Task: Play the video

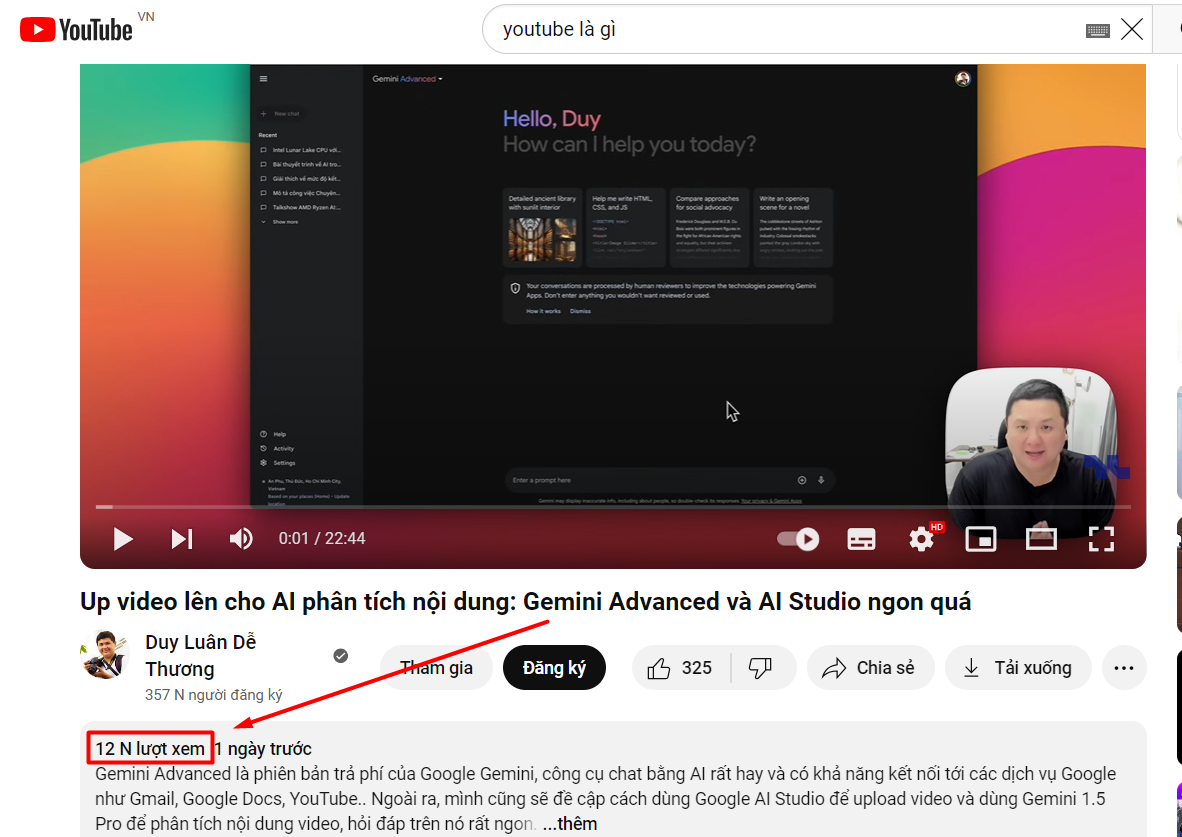Action: 123,538
